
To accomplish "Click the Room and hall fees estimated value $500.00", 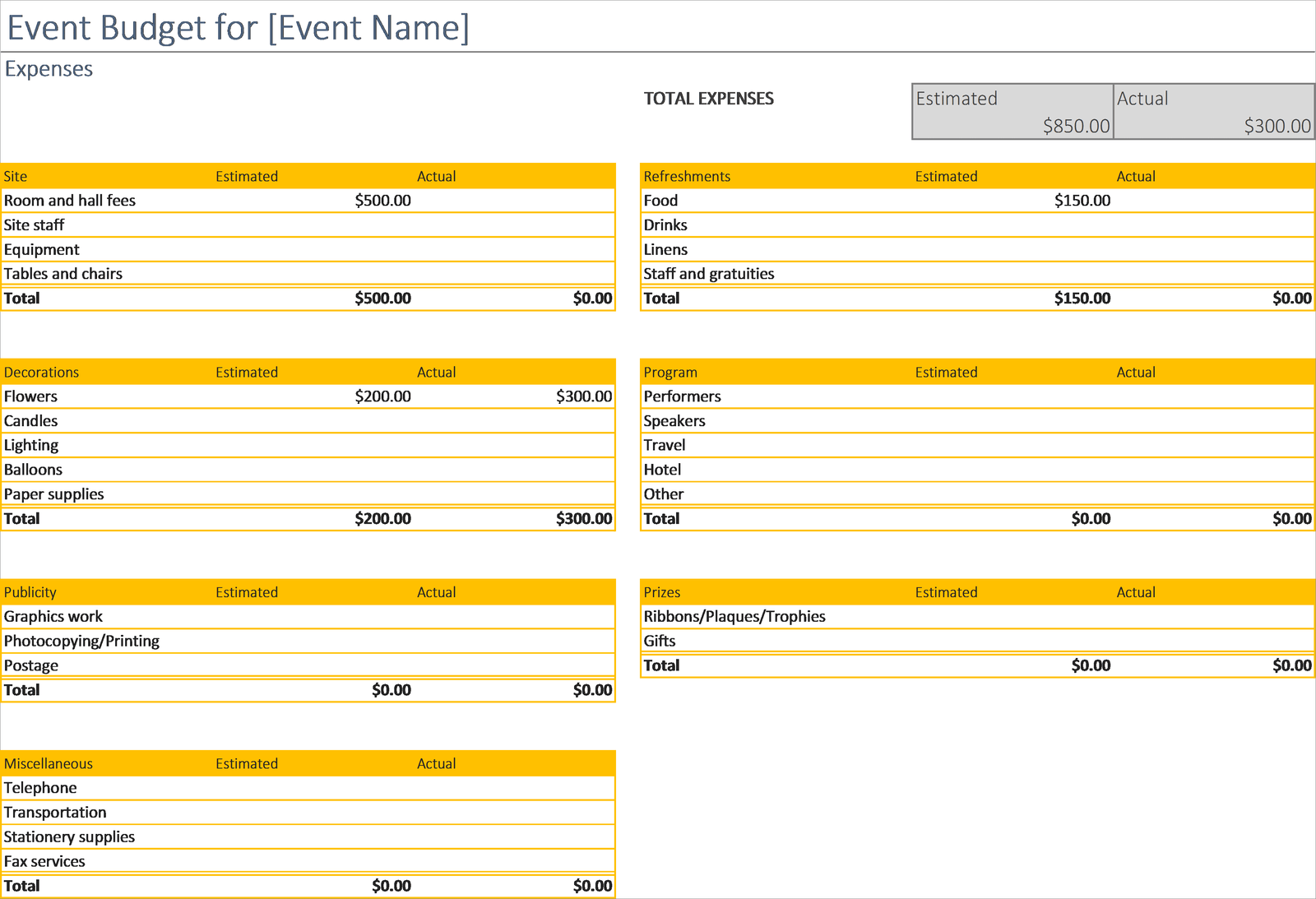I will tap(382, 200).
